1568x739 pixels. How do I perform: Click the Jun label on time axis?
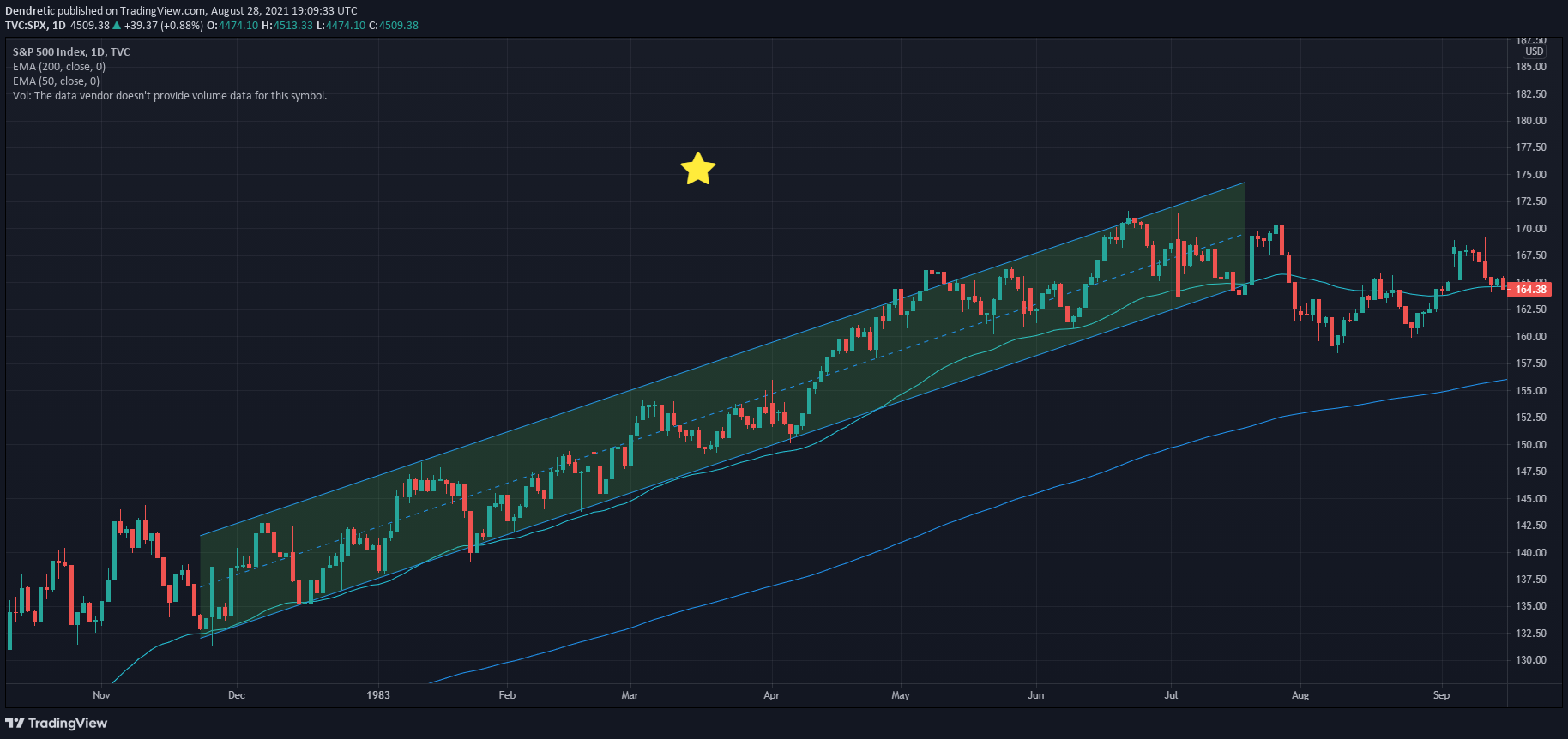pyautogui.click(x=1036, y=695)
